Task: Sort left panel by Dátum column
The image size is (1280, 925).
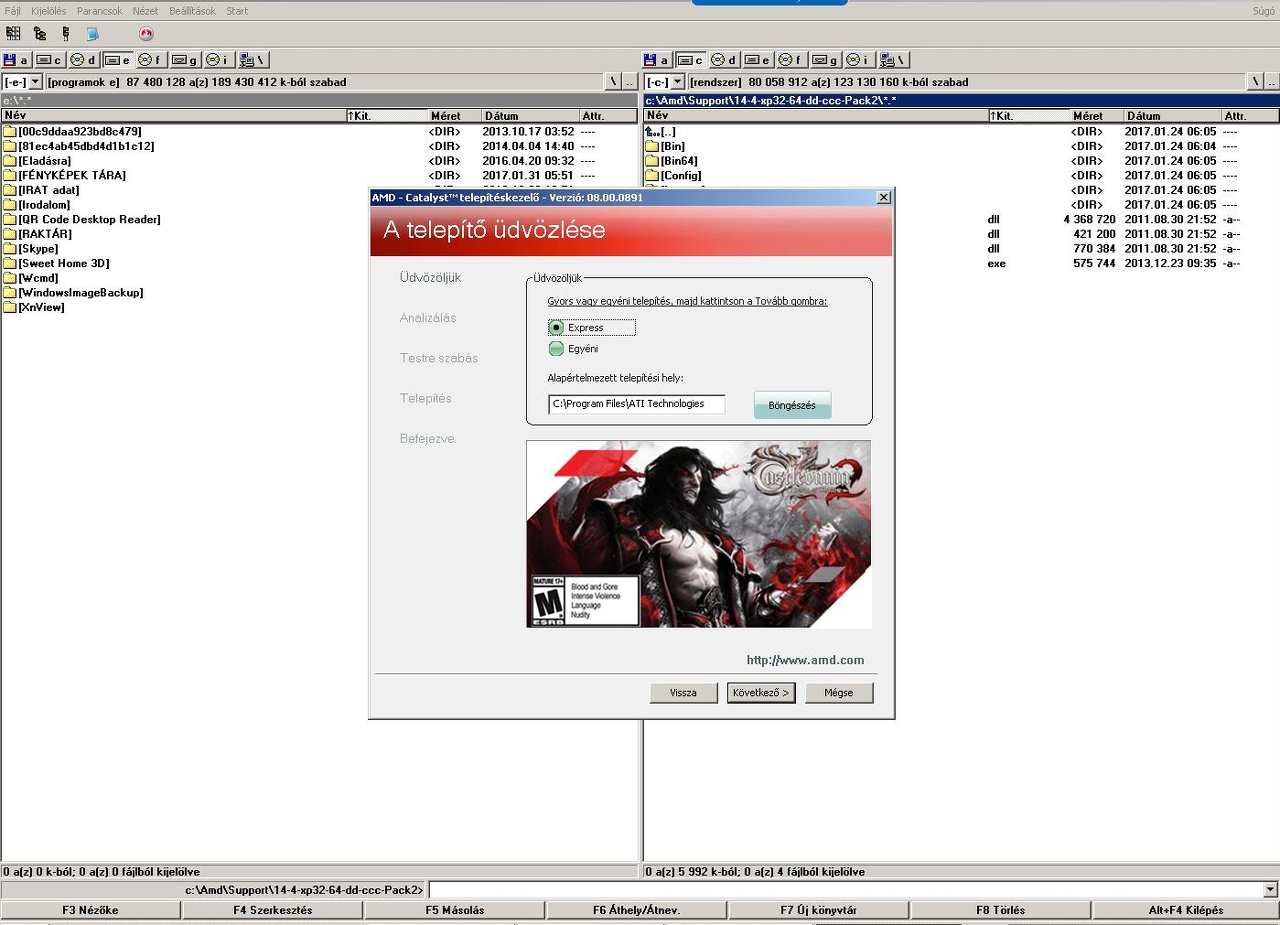Action: tap(530, 116)
